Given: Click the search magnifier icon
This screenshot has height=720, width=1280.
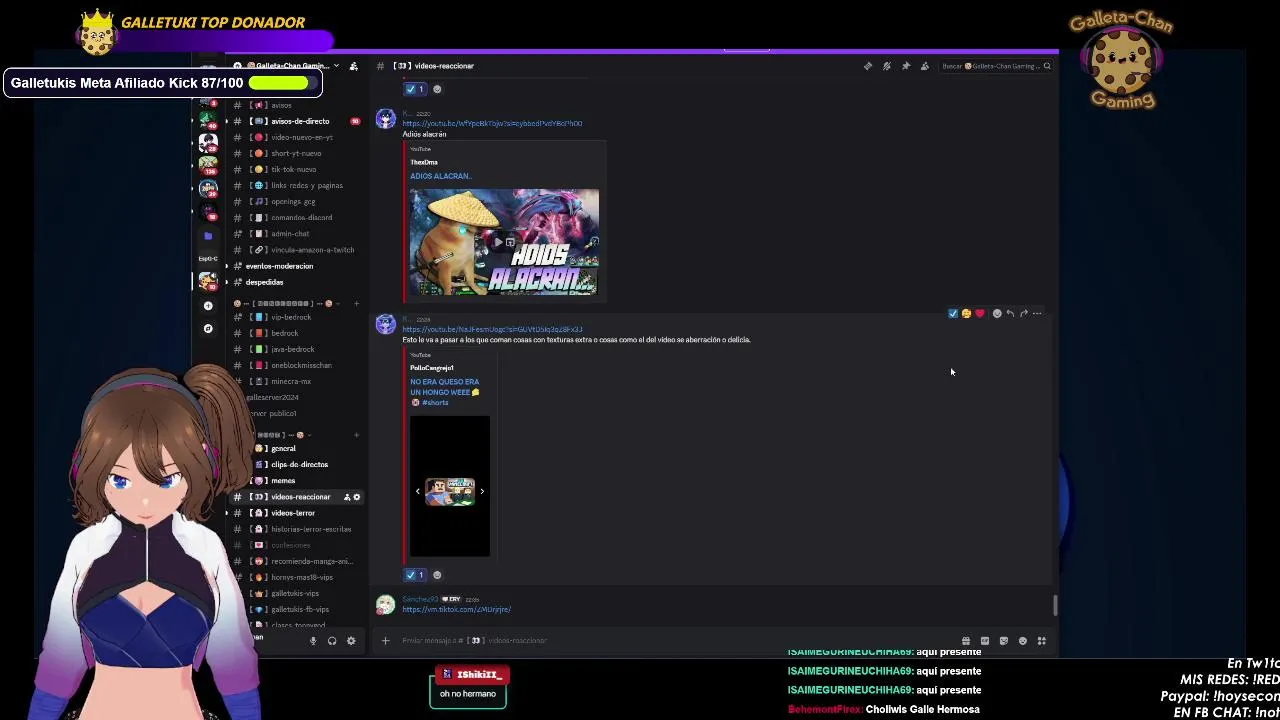Looking at the screenshot, I should pos(1047,66).
